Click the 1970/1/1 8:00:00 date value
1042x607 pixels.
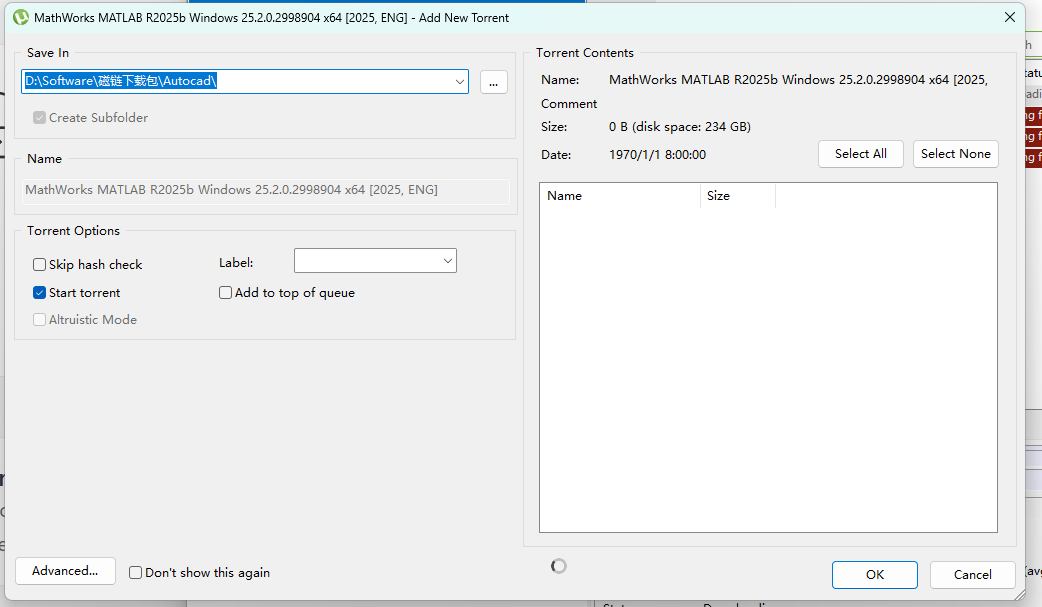[657, 155]
